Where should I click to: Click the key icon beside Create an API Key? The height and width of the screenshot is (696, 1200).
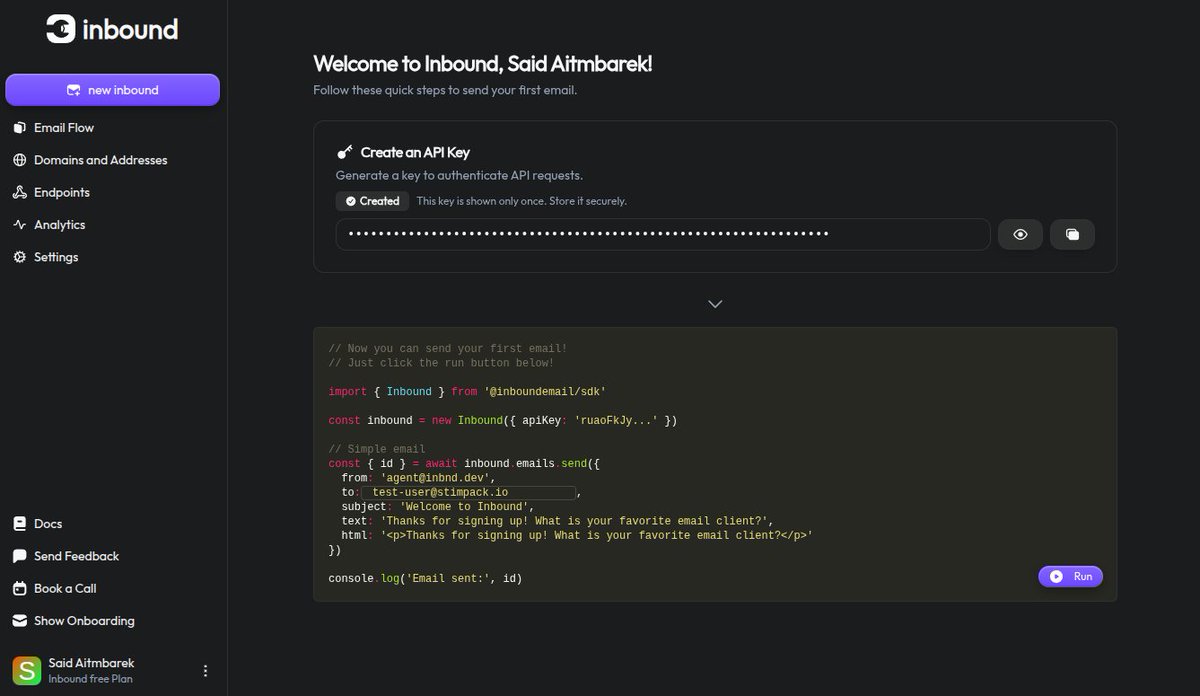pos(345,153)
